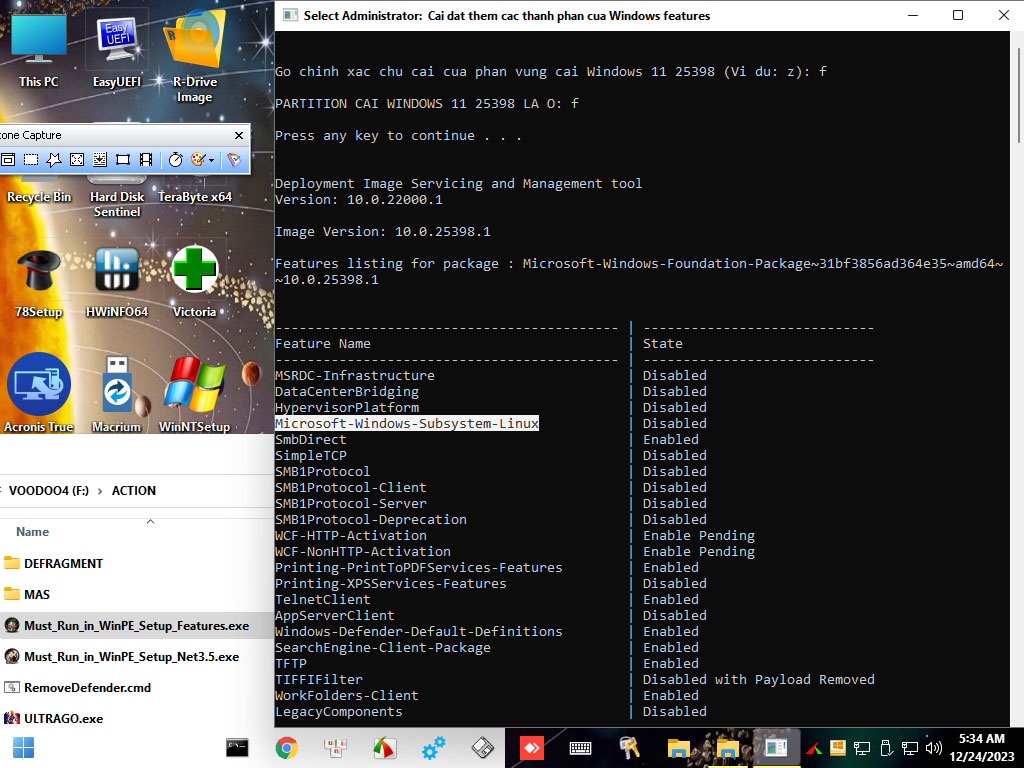Launch Google Chrome from the taskbar
The width and height of the screenshot is (1024, 768).
pos(287,748)
